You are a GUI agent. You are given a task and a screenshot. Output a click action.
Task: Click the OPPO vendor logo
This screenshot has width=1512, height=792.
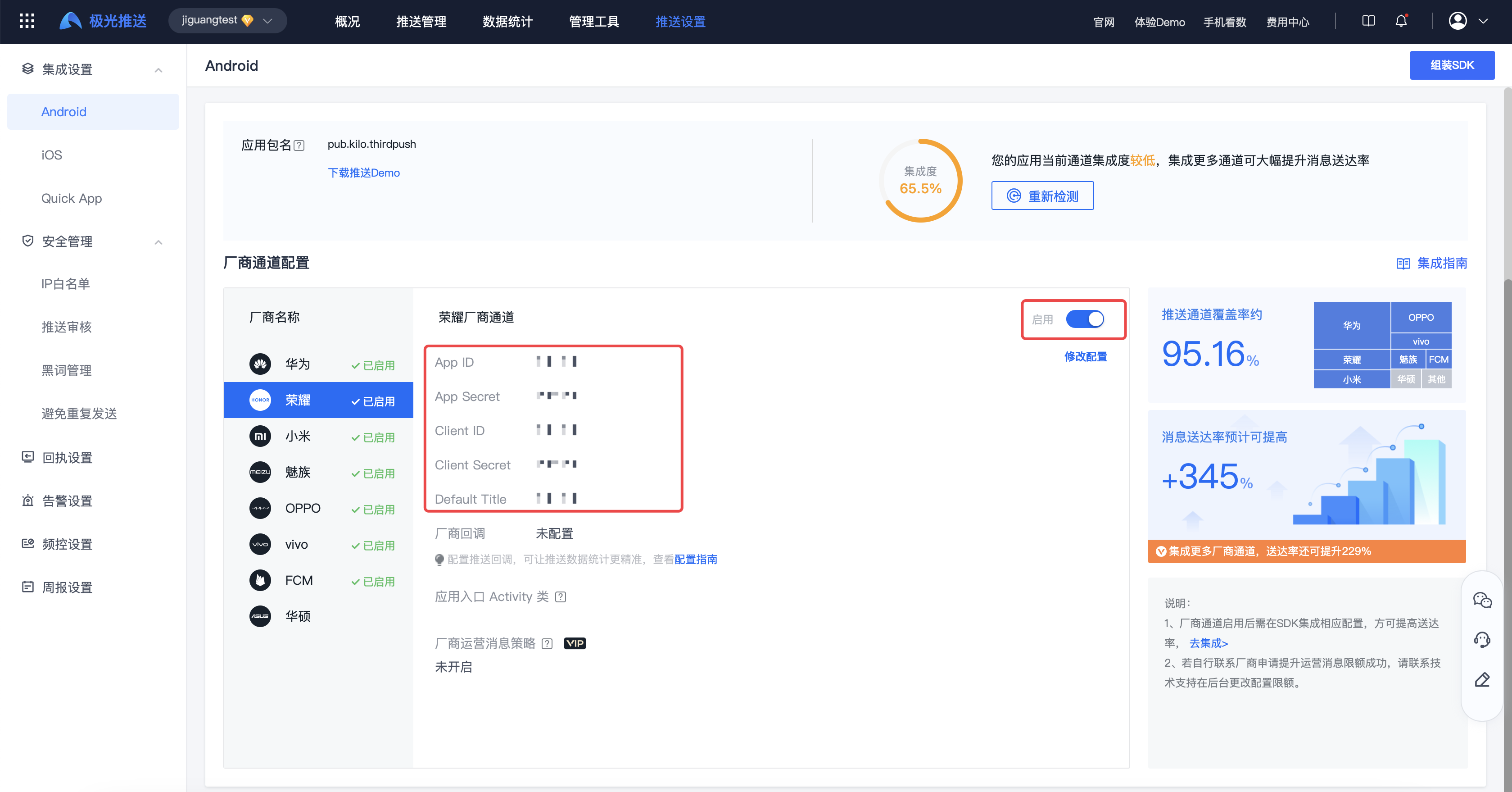click(260, 509)
